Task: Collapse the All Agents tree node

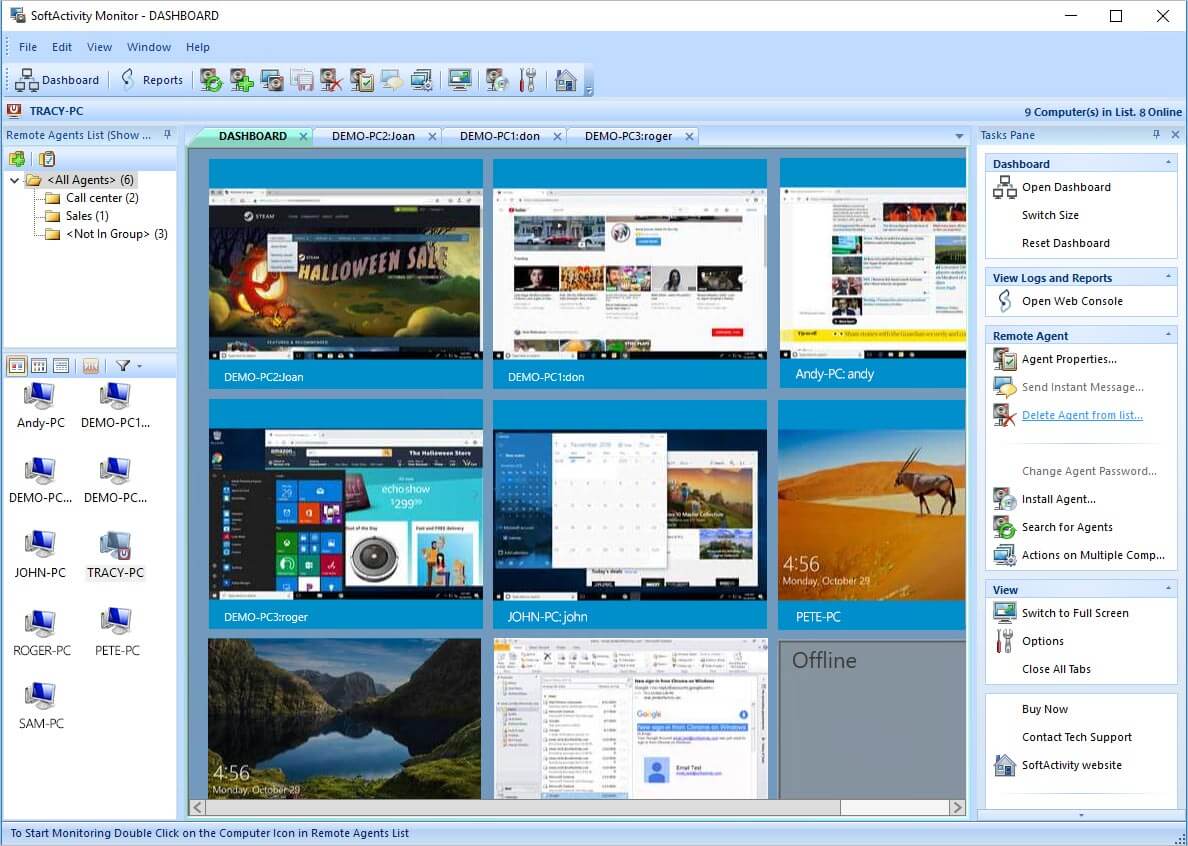Action: click(x=14, y=181)
